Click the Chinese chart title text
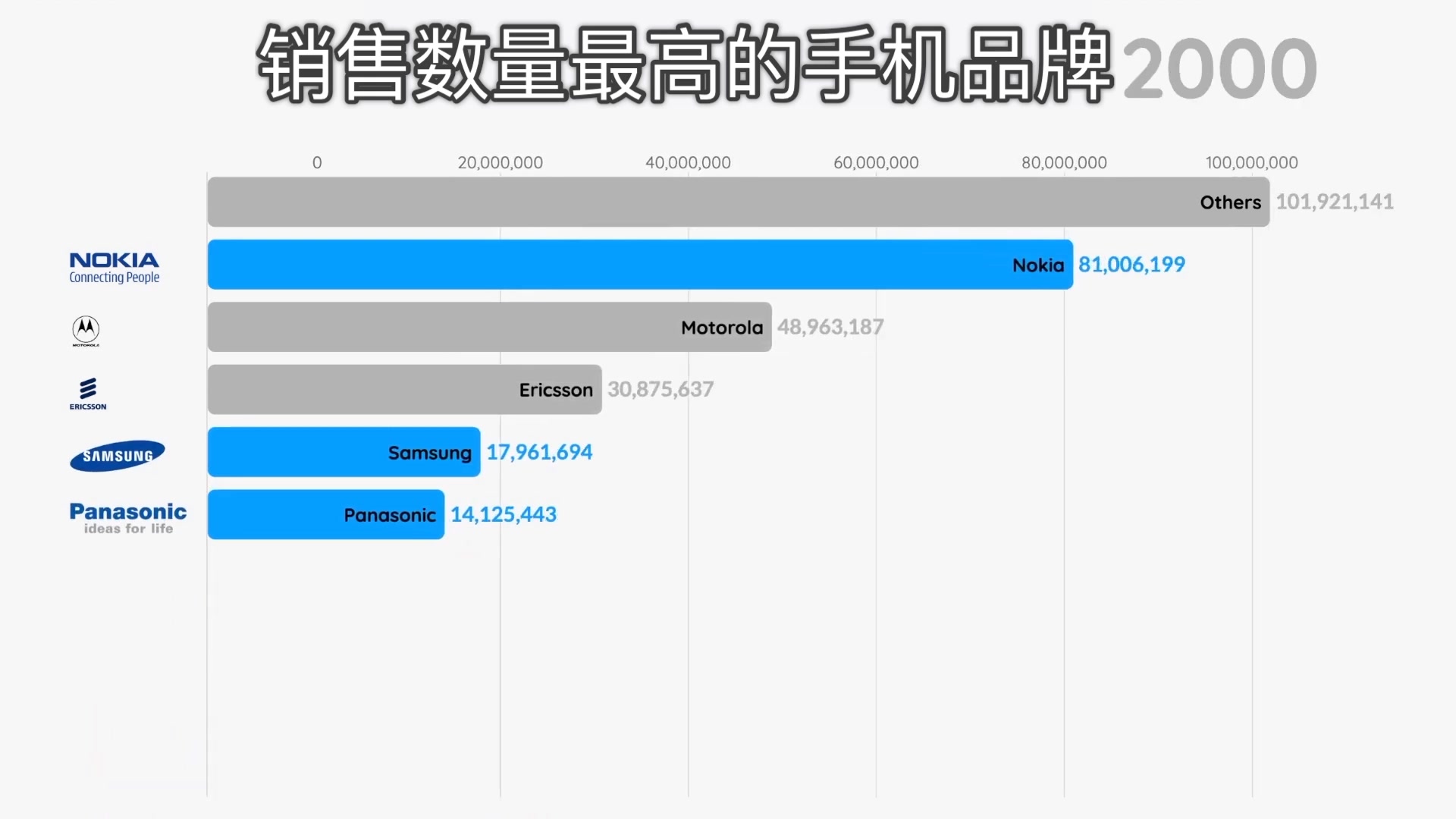The width and height of the screenshot is (1456, 819). pos(685,64)
